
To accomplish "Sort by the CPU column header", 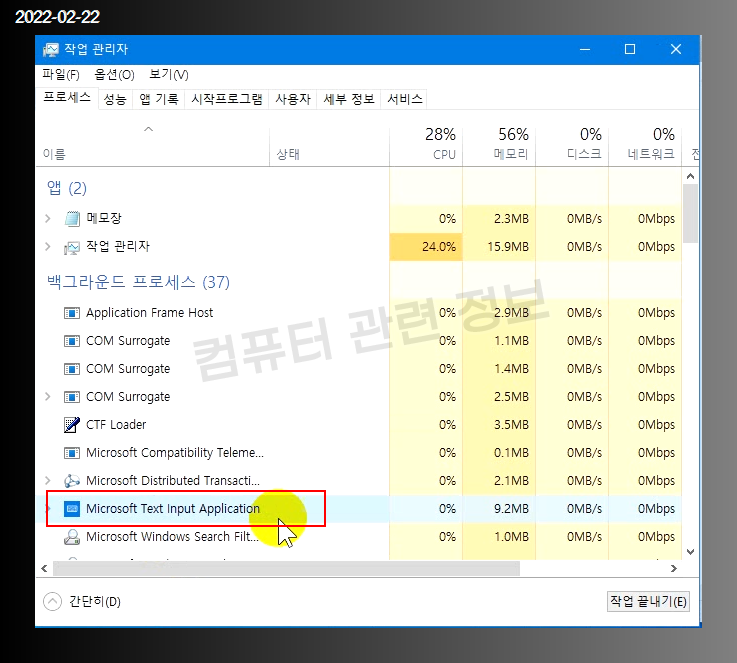I will coord(426,146).
